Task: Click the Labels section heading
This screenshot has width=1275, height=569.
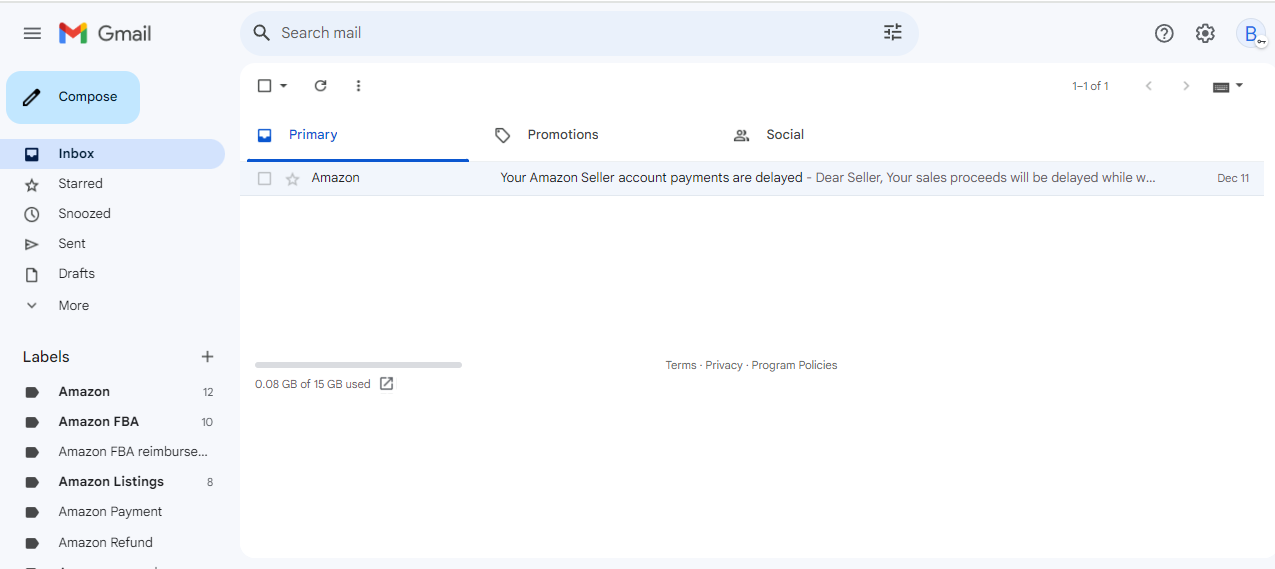Action: 46,357
